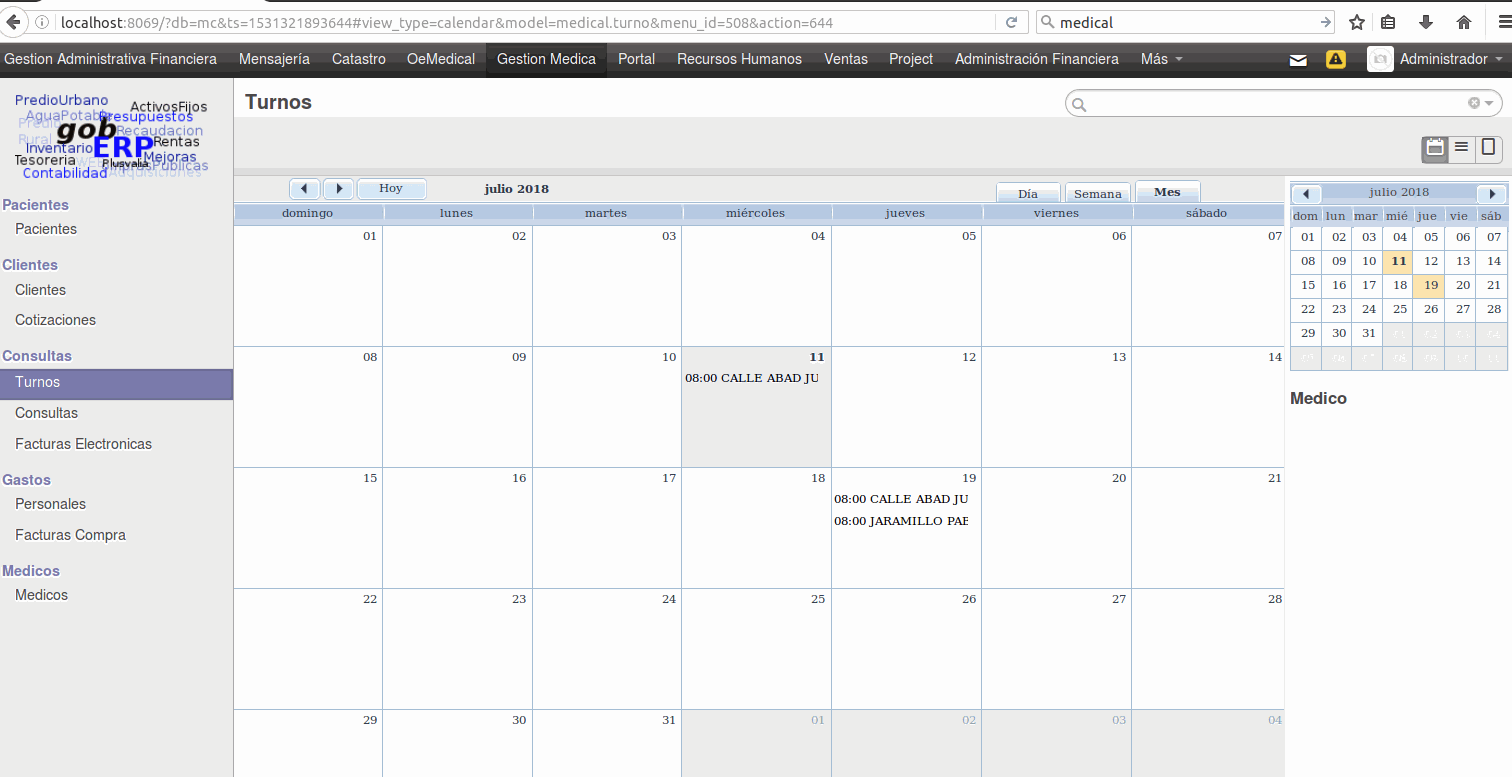Open Project menu
Image resolution: width=1512 pixels, height=777 pixels.
[911, 59]
